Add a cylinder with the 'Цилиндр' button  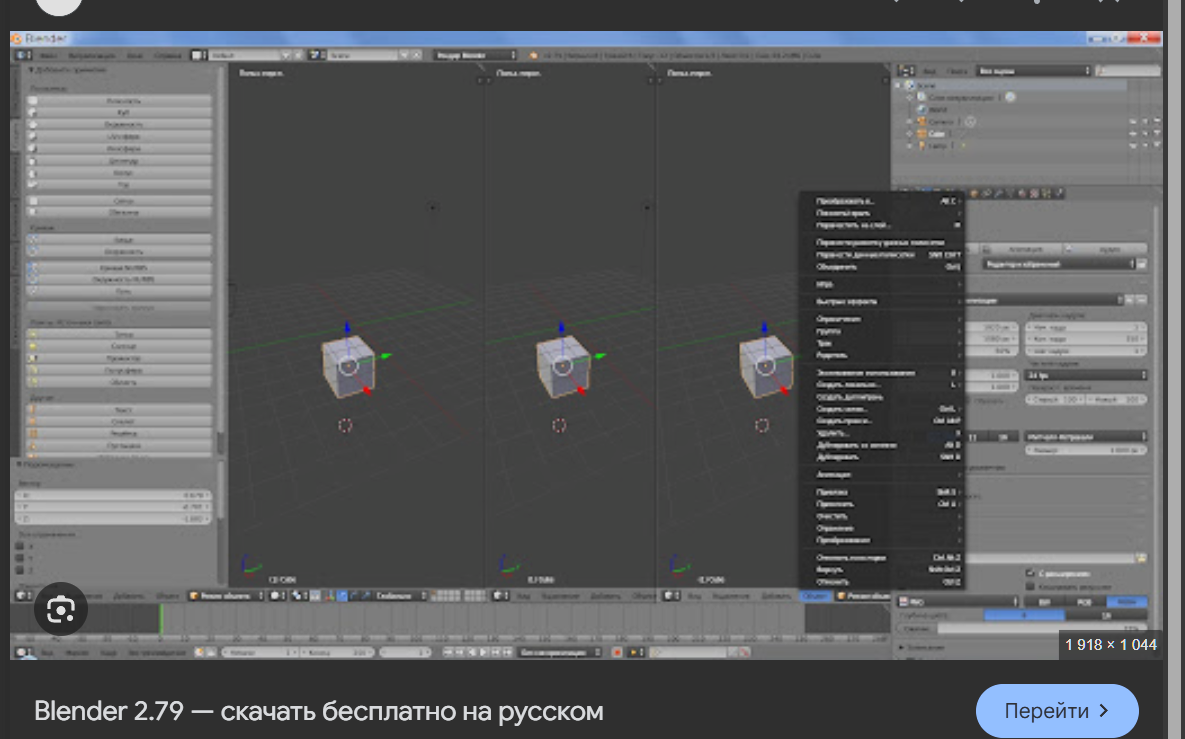click(121, 161)
